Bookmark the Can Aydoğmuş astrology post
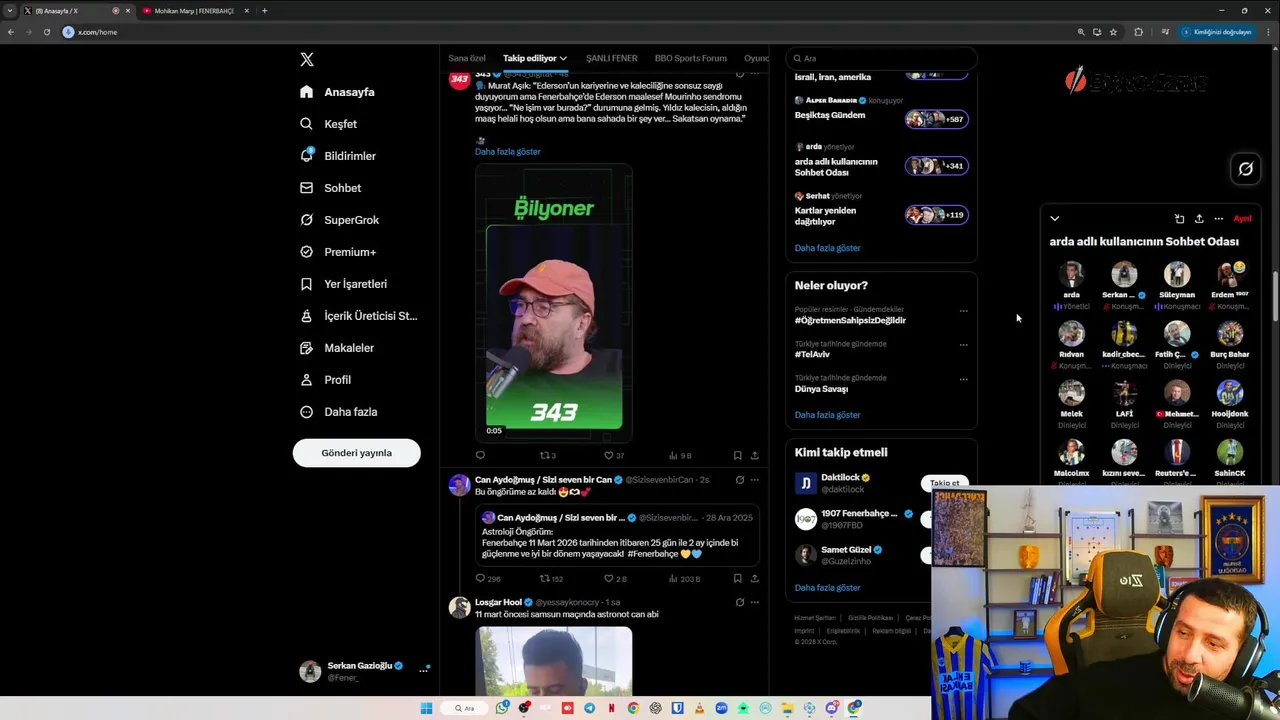The width and height of the screenshot is (1280, 720). click(737, 578)
